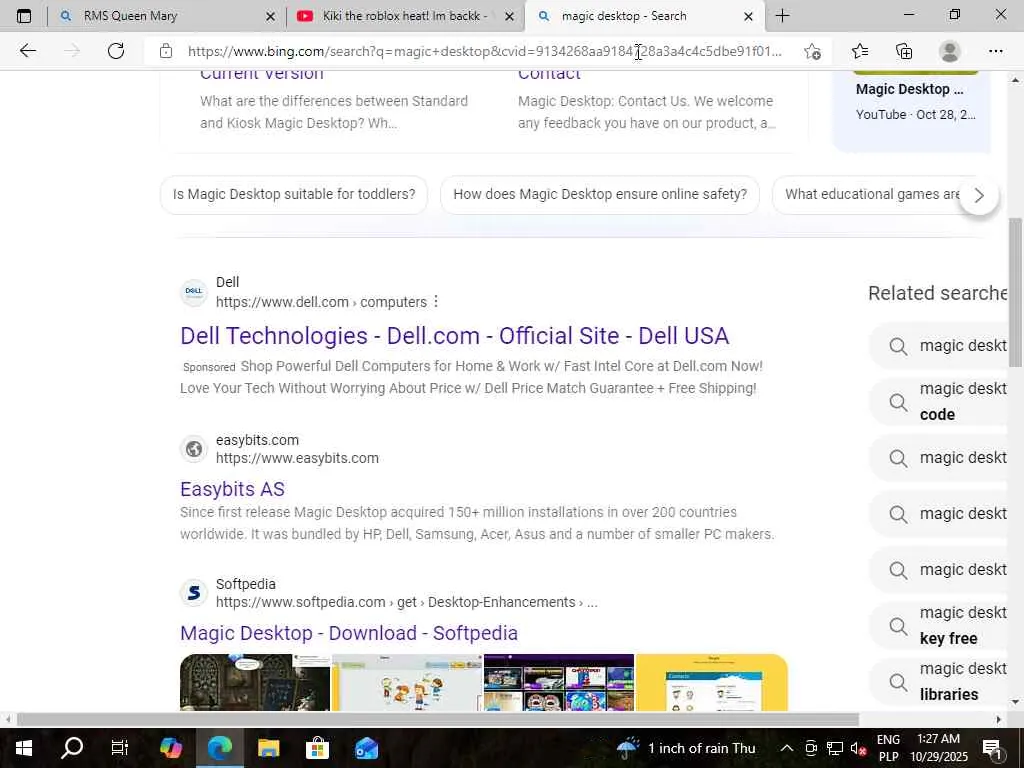Open Dell result options three-dot menu

coord(436,302)
